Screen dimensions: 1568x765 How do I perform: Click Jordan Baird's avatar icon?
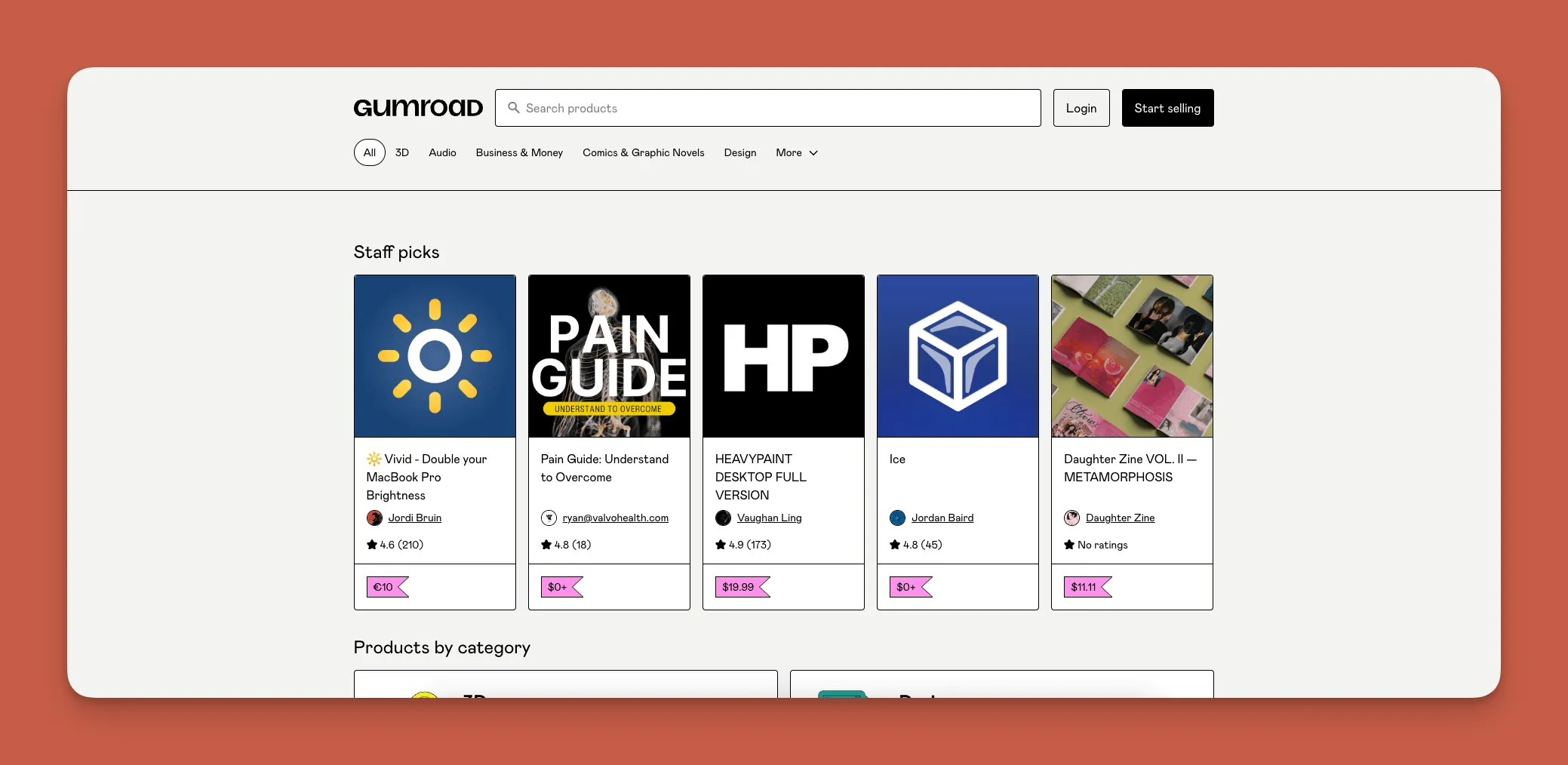[897, 518]
